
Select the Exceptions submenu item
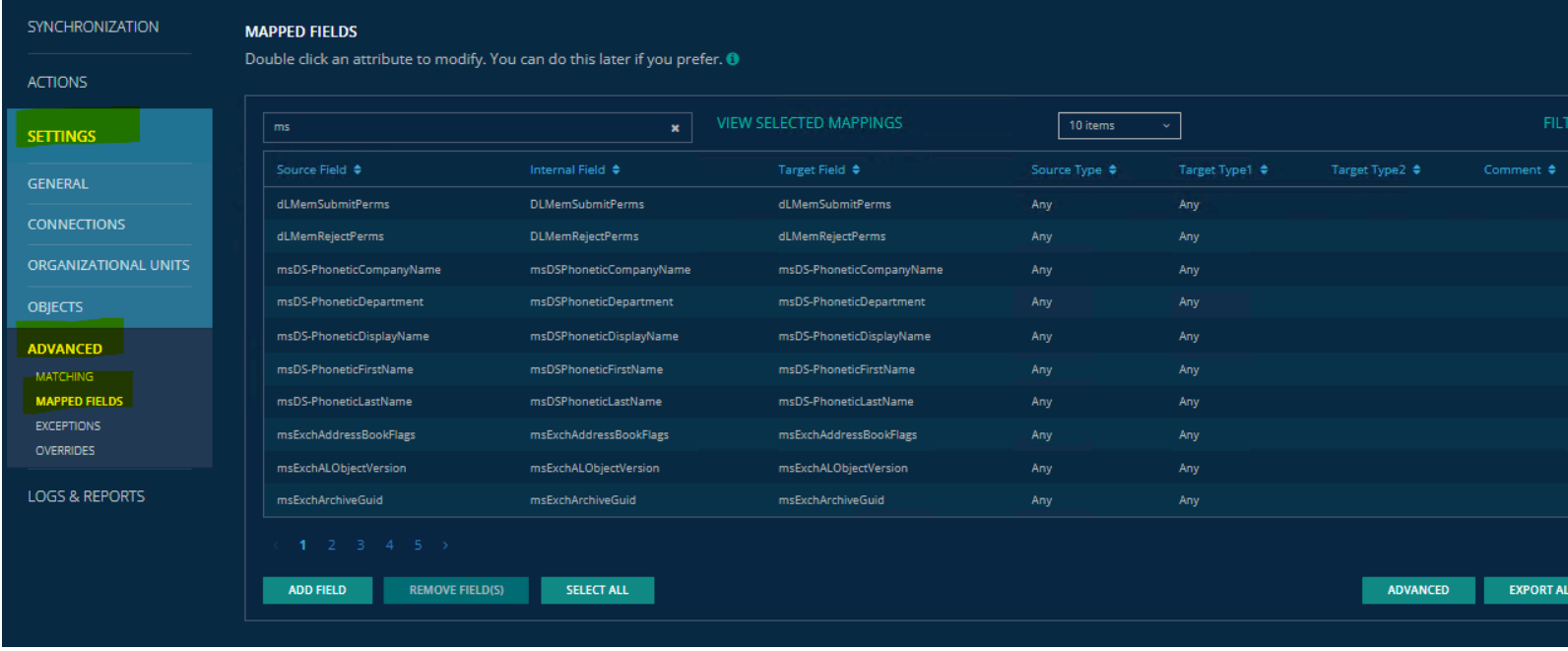[x=68, y=426]
